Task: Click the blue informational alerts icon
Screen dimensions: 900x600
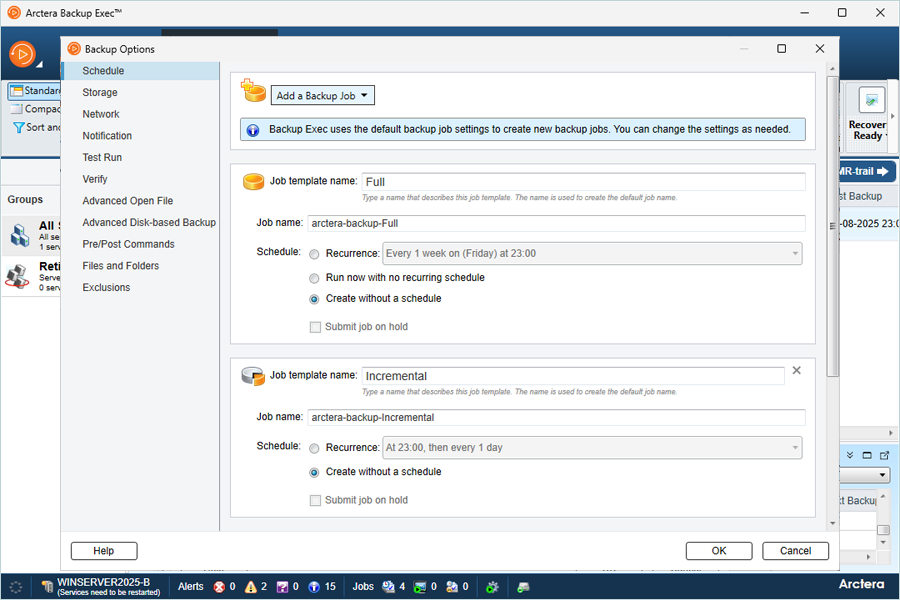Action: [314, 587]
